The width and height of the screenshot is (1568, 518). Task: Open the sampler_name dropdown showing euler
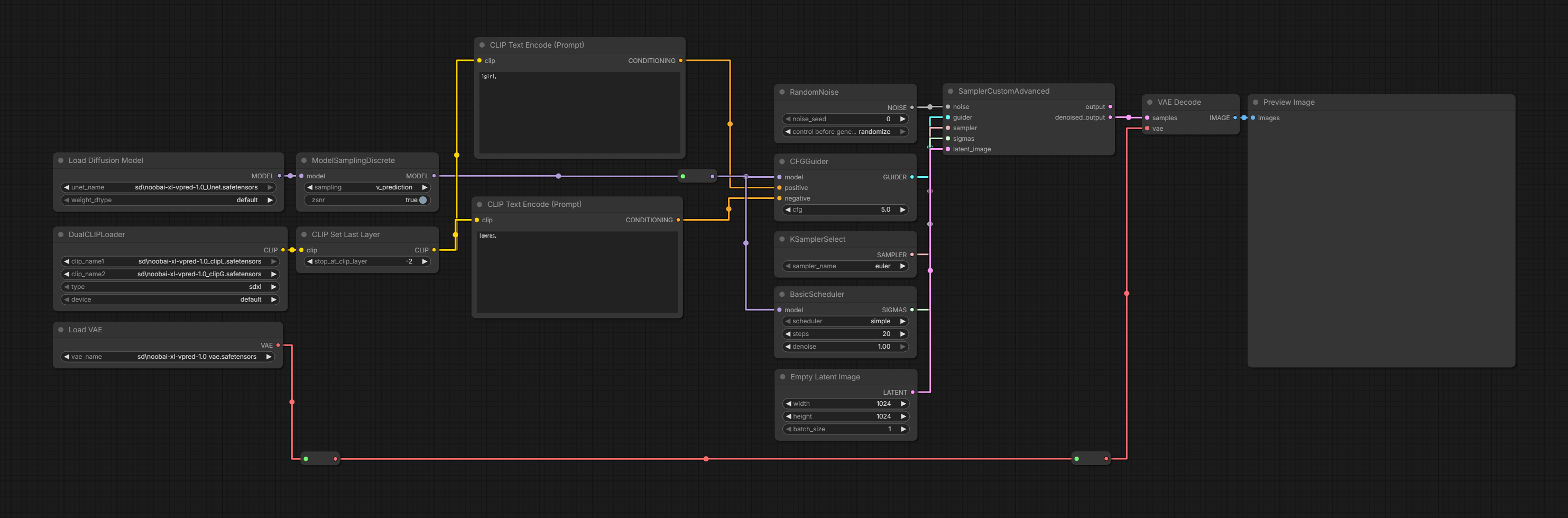[x=845, y=266]
